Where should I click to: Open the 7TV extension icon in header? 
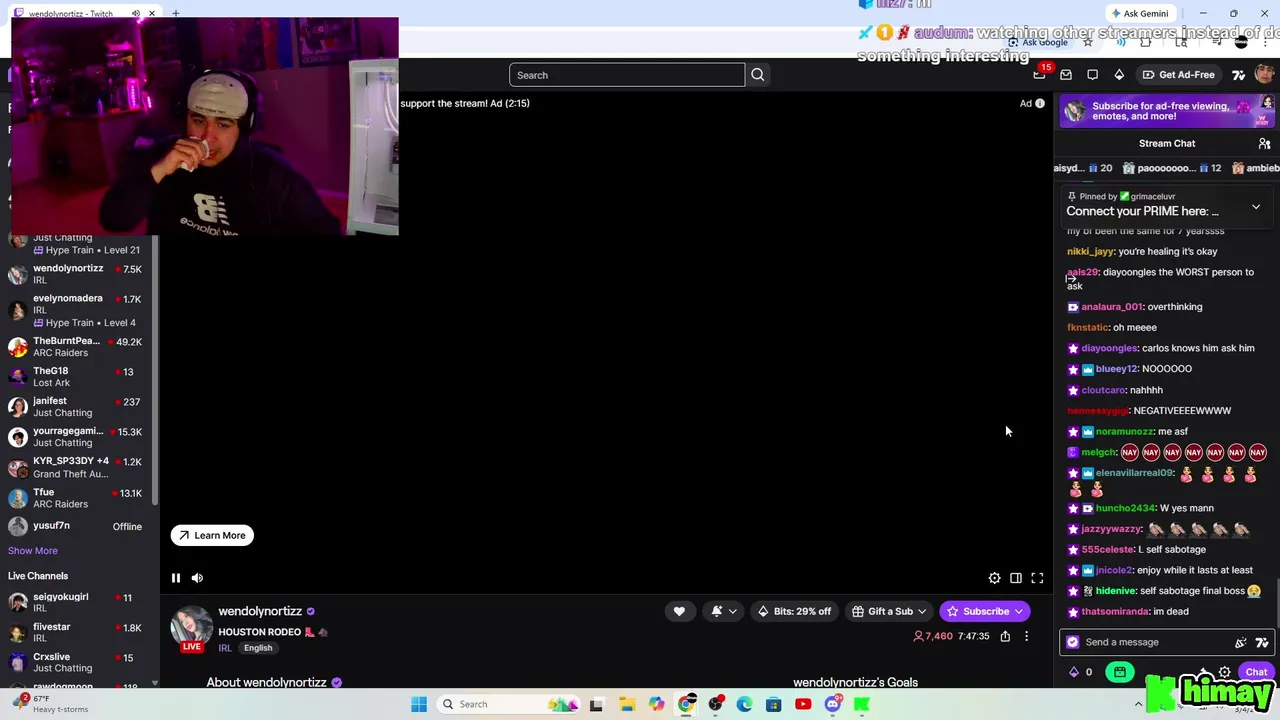coord(1239,75)
